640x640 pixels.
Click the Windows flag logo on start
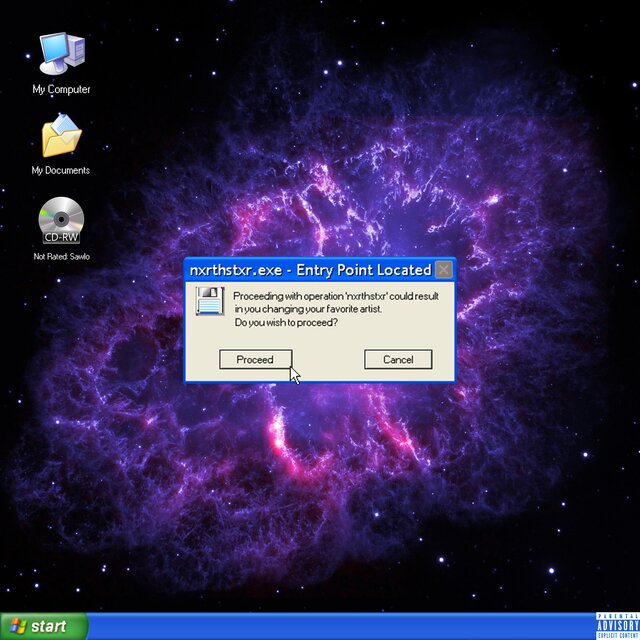(x=16, y=627)
